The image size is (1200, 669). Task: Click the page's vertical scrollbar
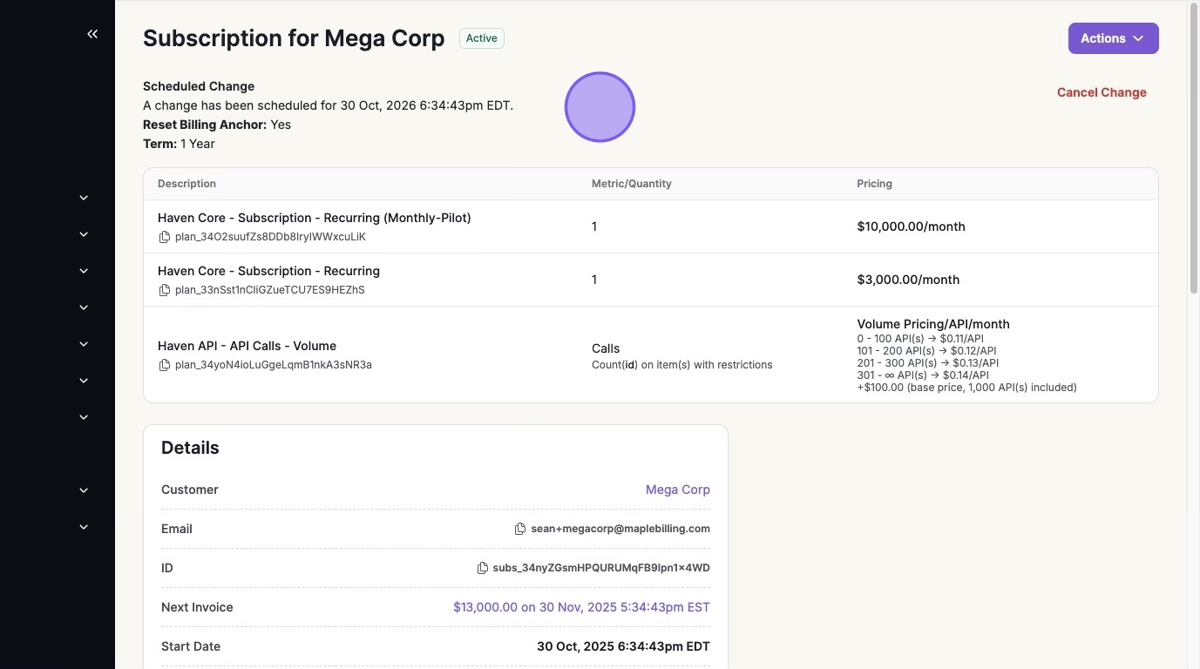[1192, 150]
